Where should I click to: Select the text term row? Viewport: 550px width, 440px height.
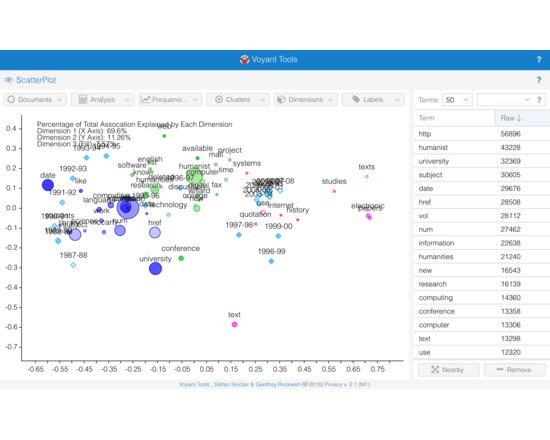coord(482,339)
